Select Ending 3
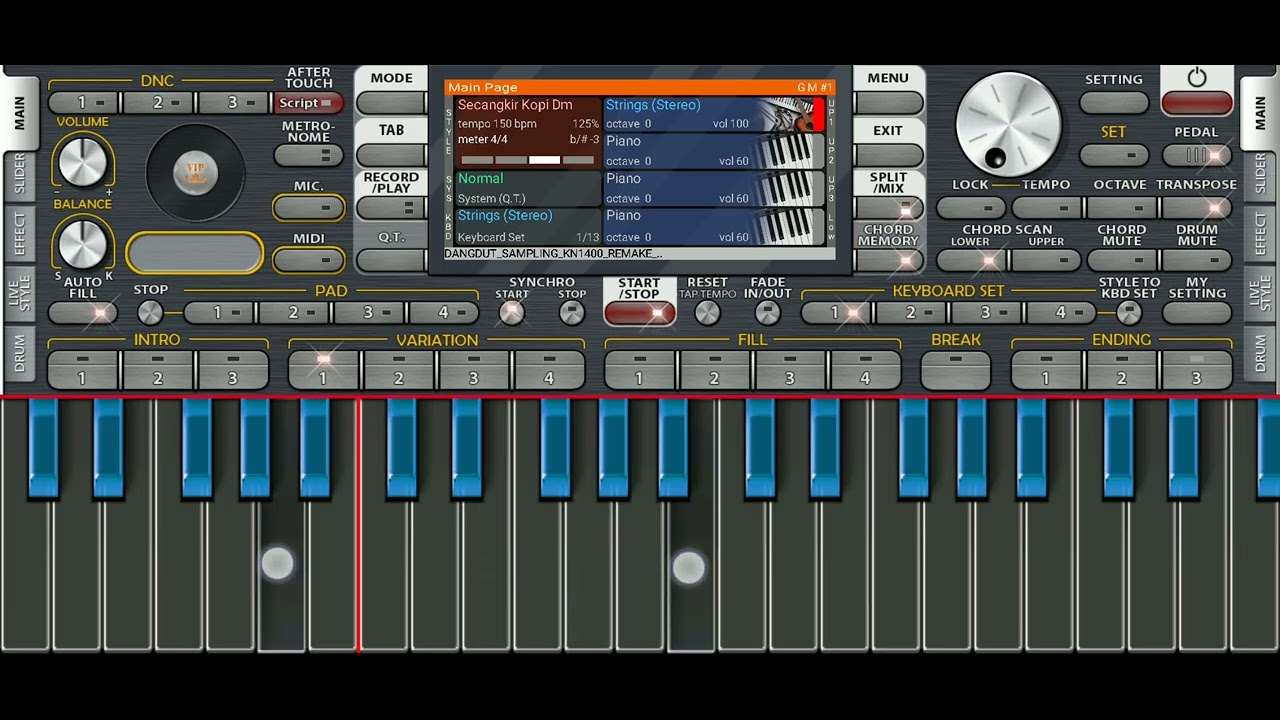Viewport: 1280px width, 720px height. click(1196, 369)
